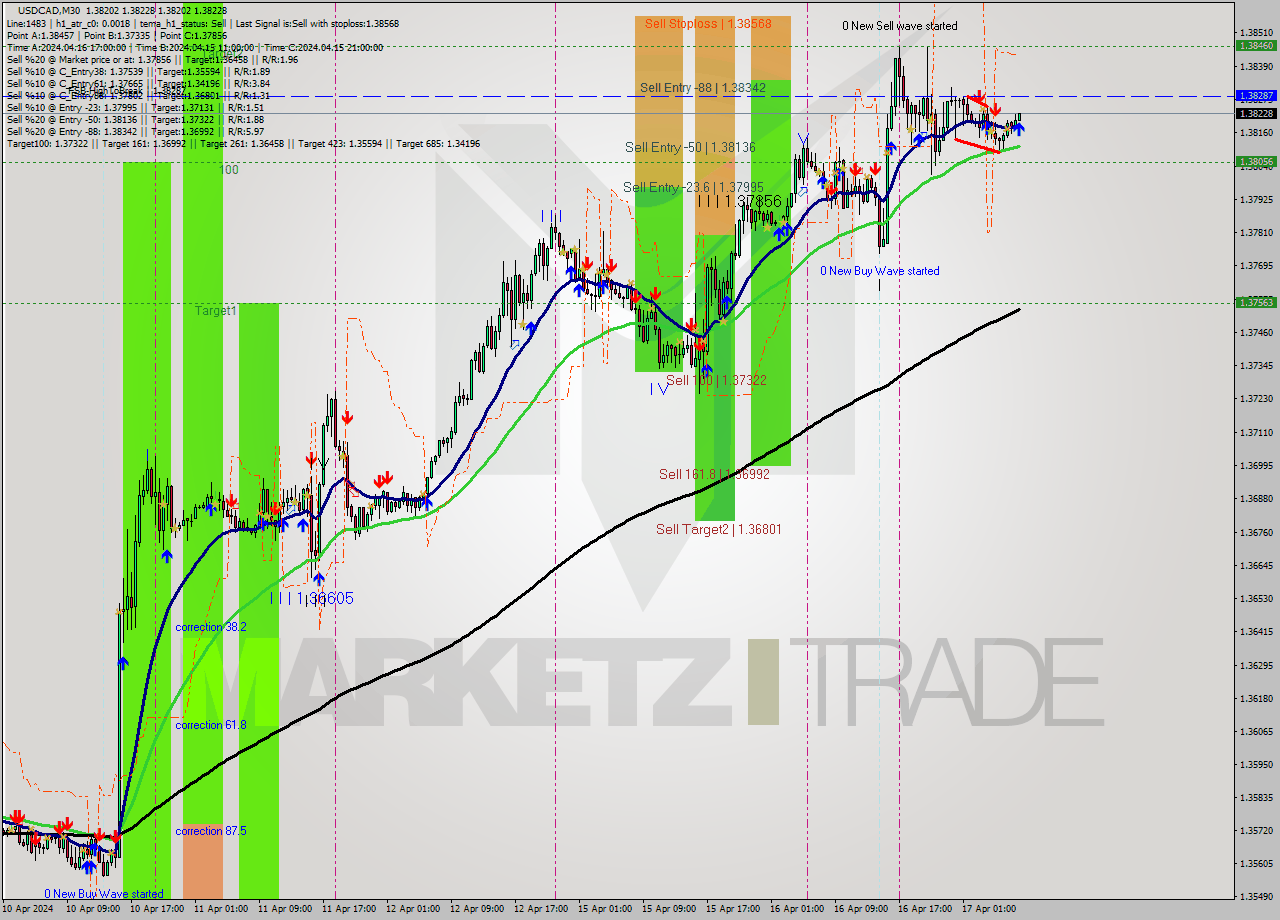The height and width of the screenshot is (920, 1280).
Task: Click the blue price tag 1.38287
Action: (1256, 96)
